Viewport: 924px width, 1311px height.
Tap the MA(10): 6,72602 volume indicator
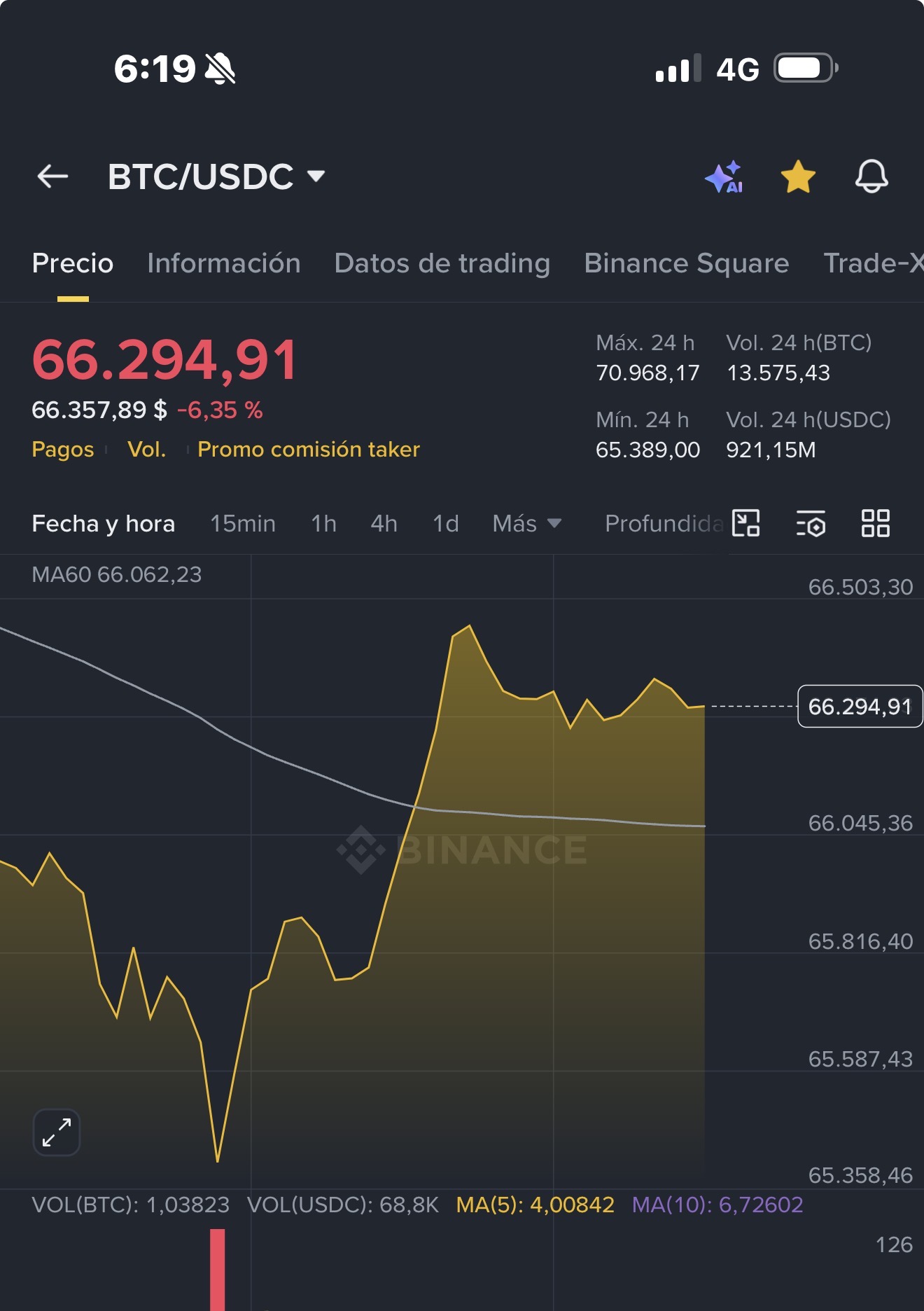tap(717, 1205)
